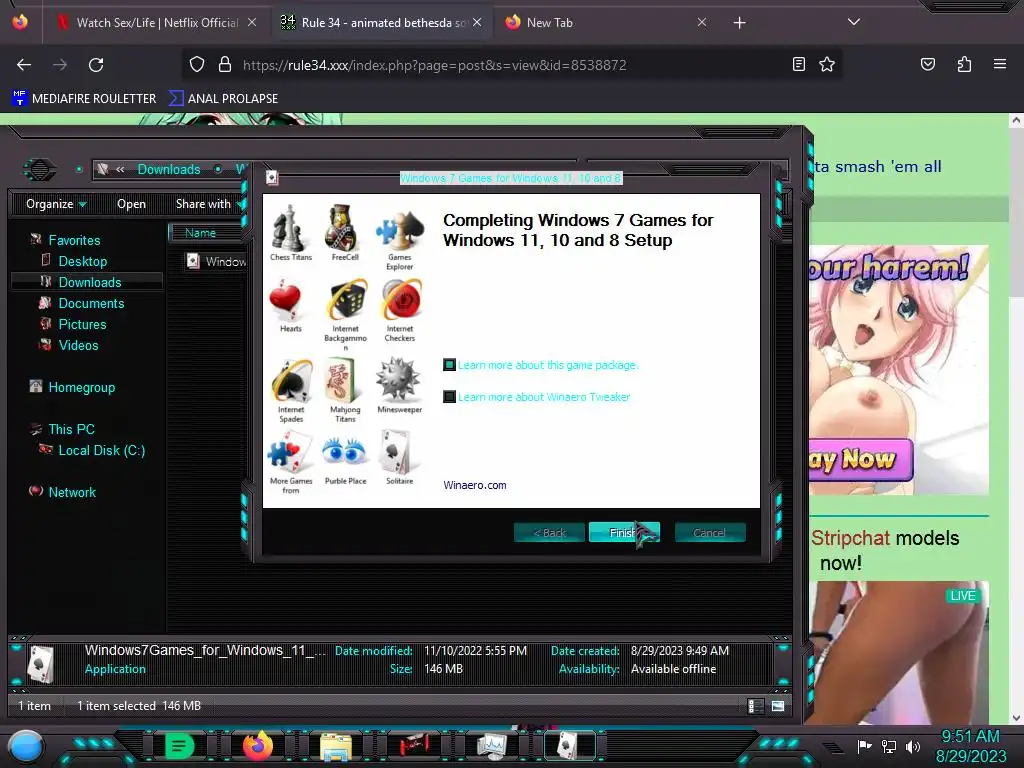The height and width of the screenshot is (768, 1024).
Task: Open the Share with dropdown in Explorer
Action: point(208,204)
